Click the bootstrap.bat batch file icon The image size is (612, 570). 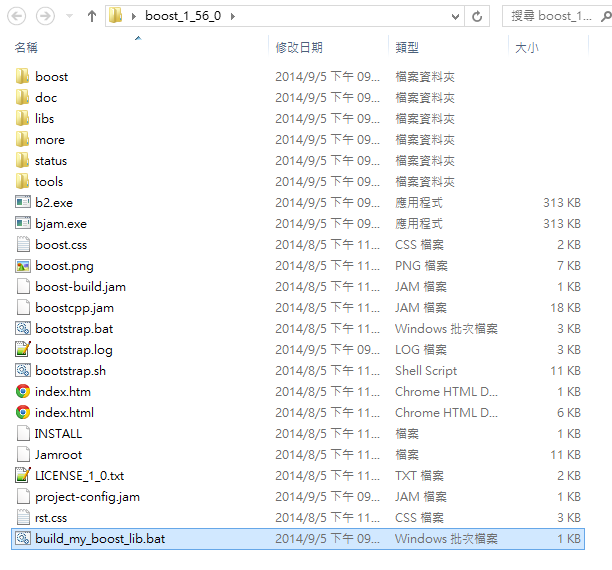click(x=23, y=328)
